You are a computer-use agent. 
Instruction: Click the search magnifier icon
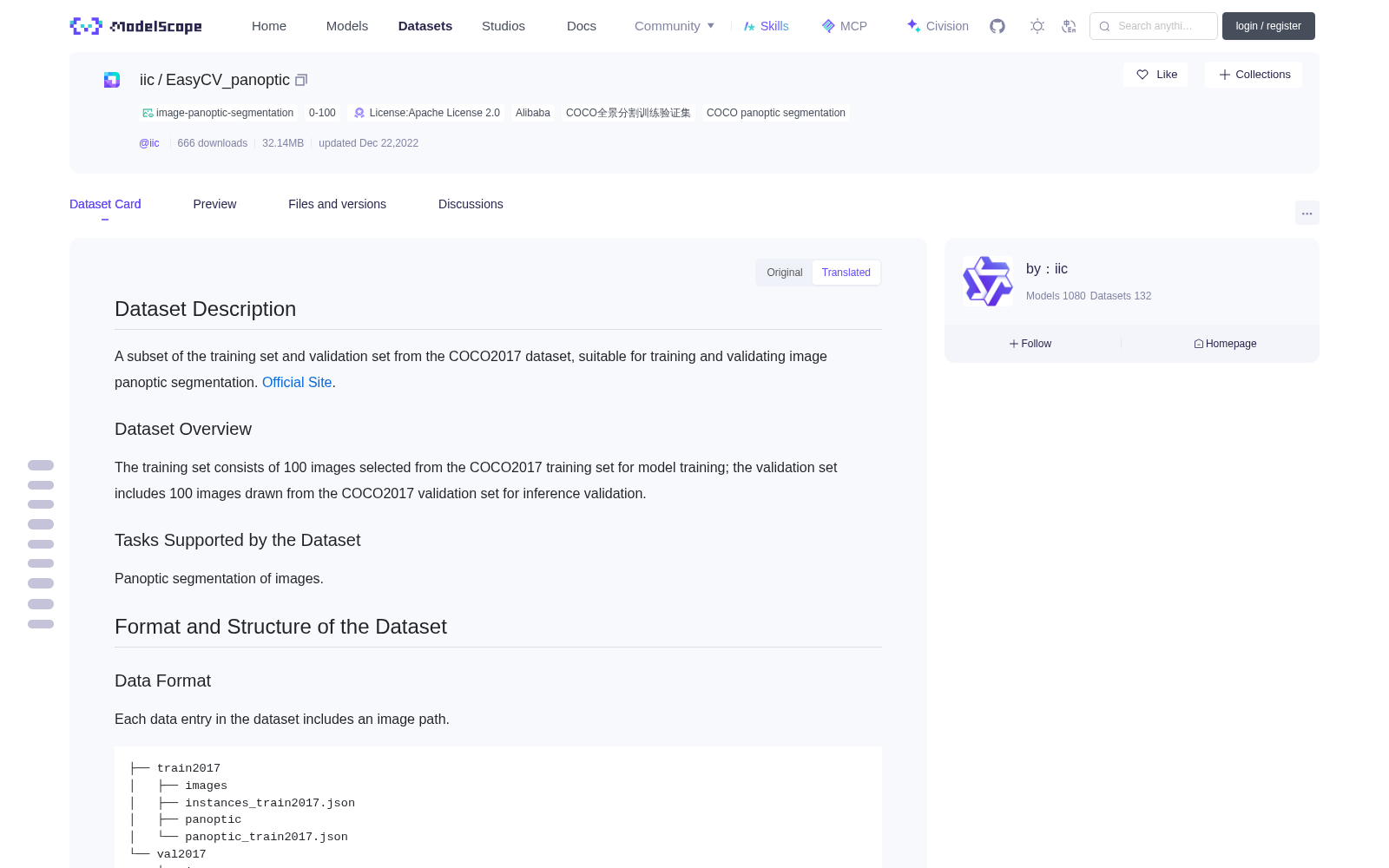(x=1104, y=26)
